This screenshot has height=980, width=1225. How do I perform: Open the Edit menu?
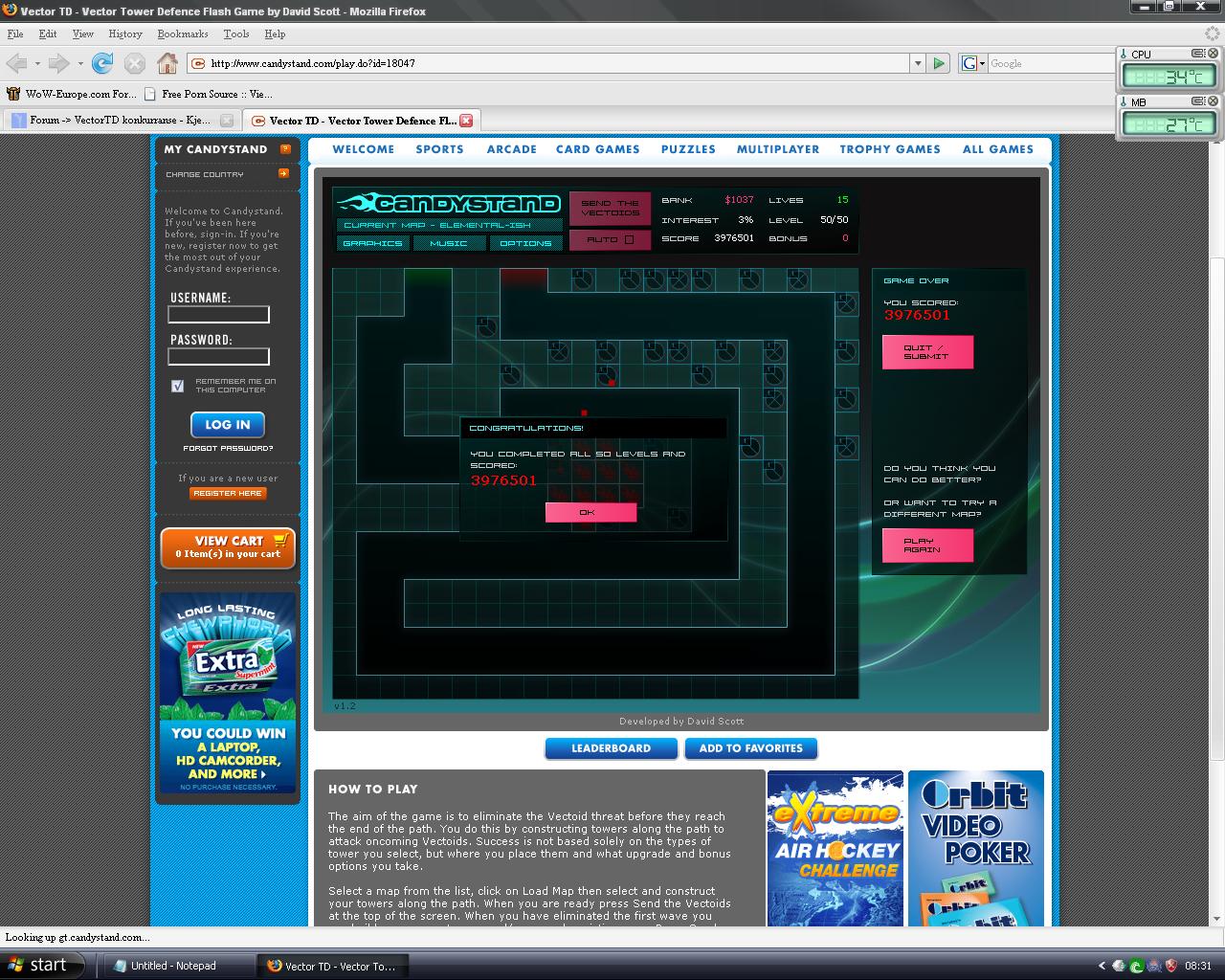[48, 33]
